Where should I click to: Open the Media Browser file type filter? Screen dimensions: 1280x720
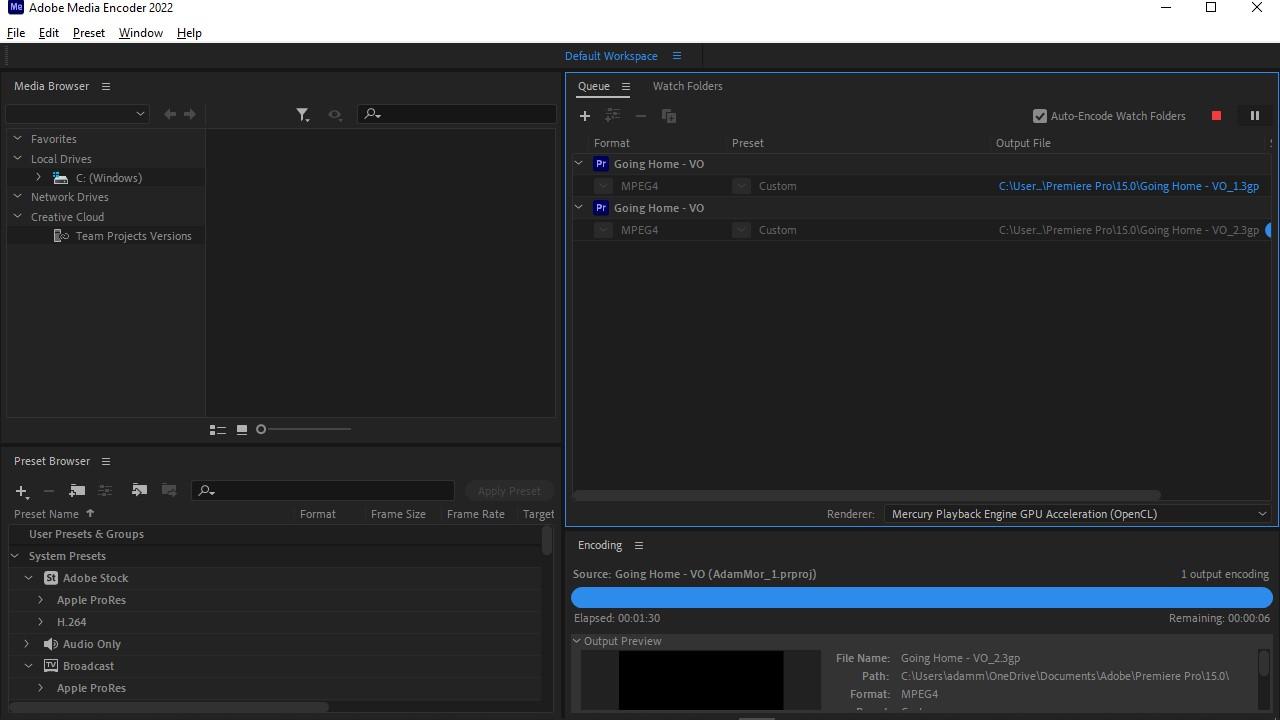pos(303,115)
